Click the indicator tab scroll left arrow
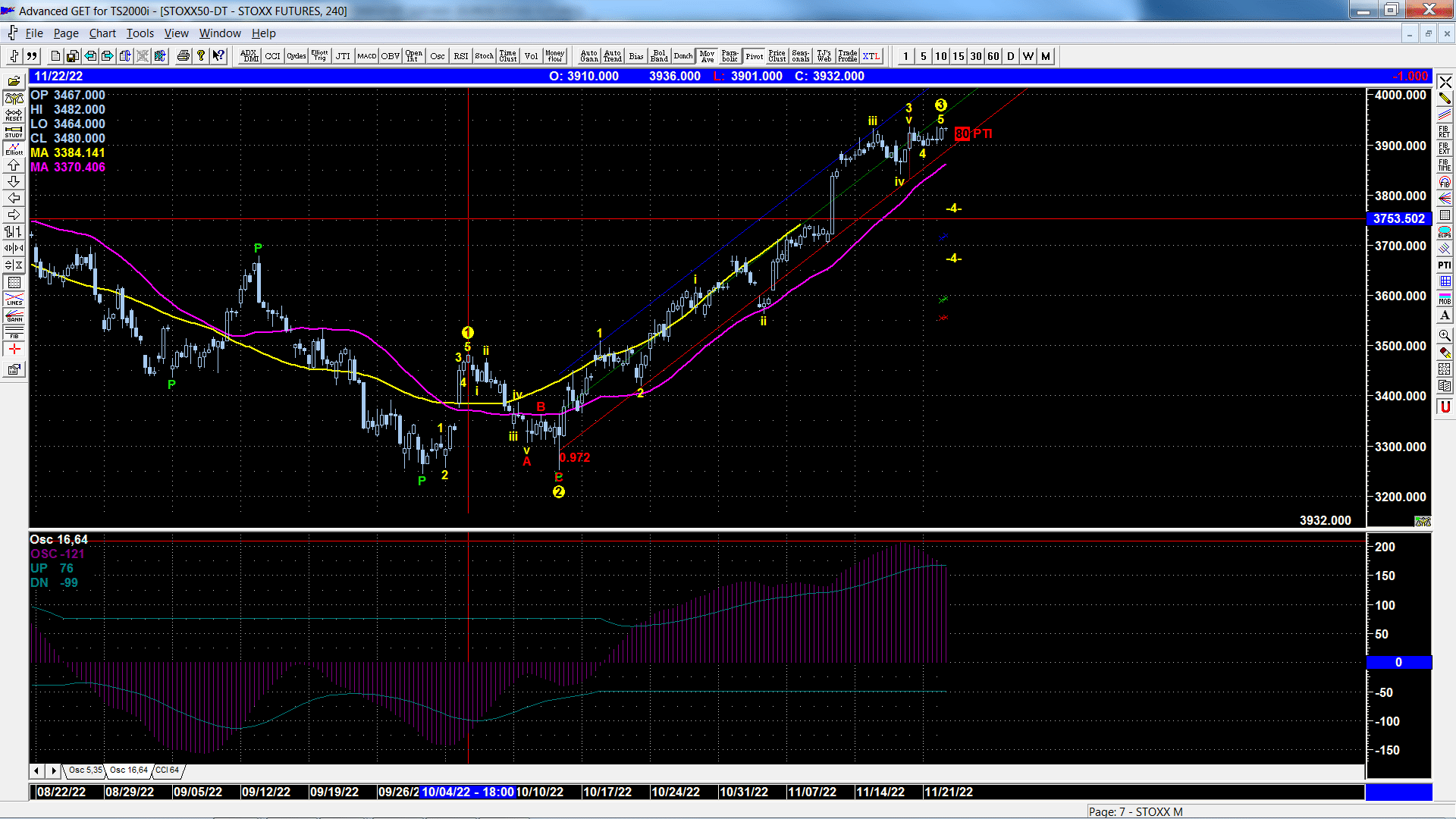The height and width of the screenshot is (819, 1456). click(x=36, y=770)
